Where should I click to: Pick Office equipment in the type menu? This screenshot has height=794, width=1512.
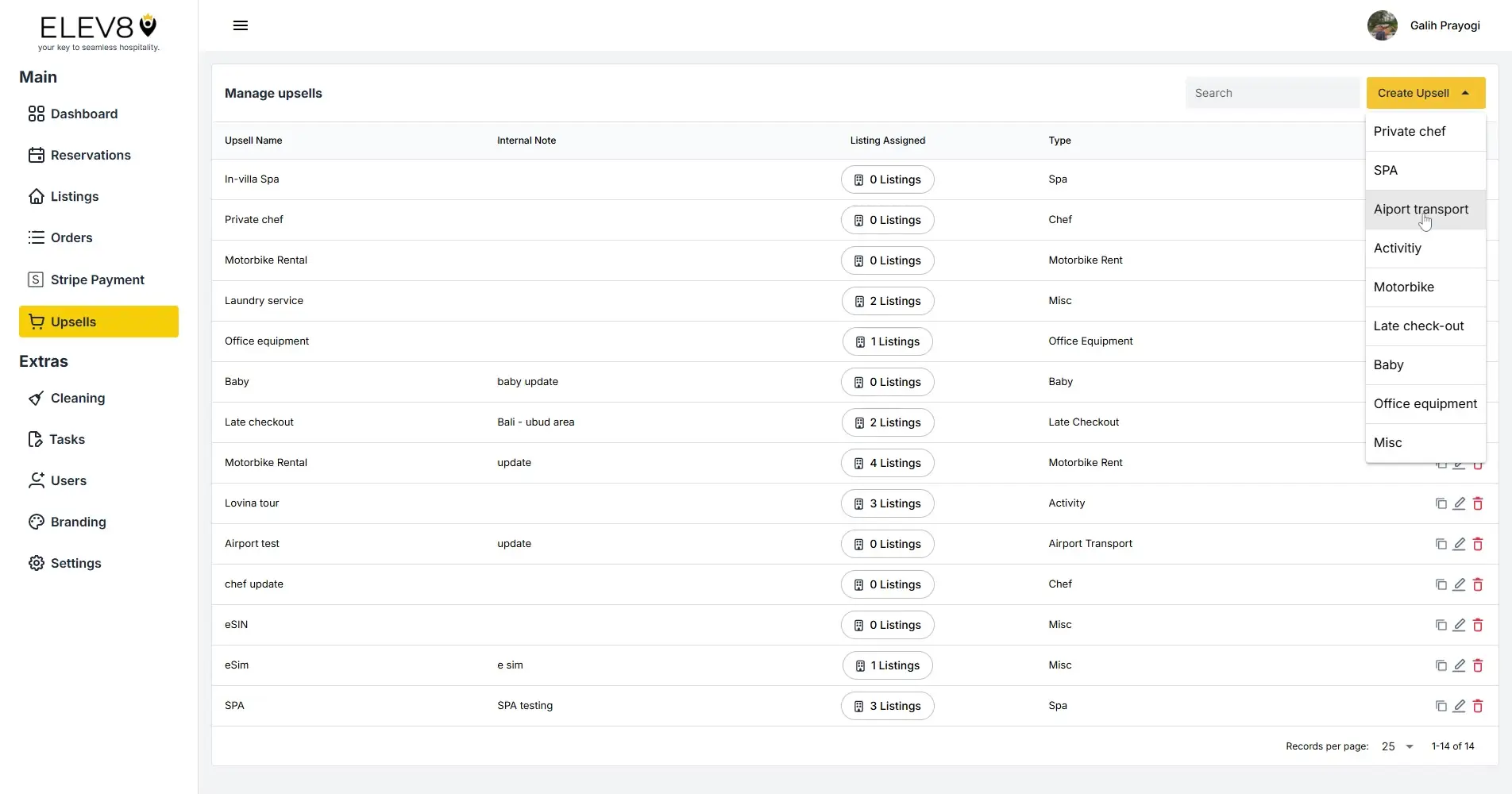[x=1425, y=403]
